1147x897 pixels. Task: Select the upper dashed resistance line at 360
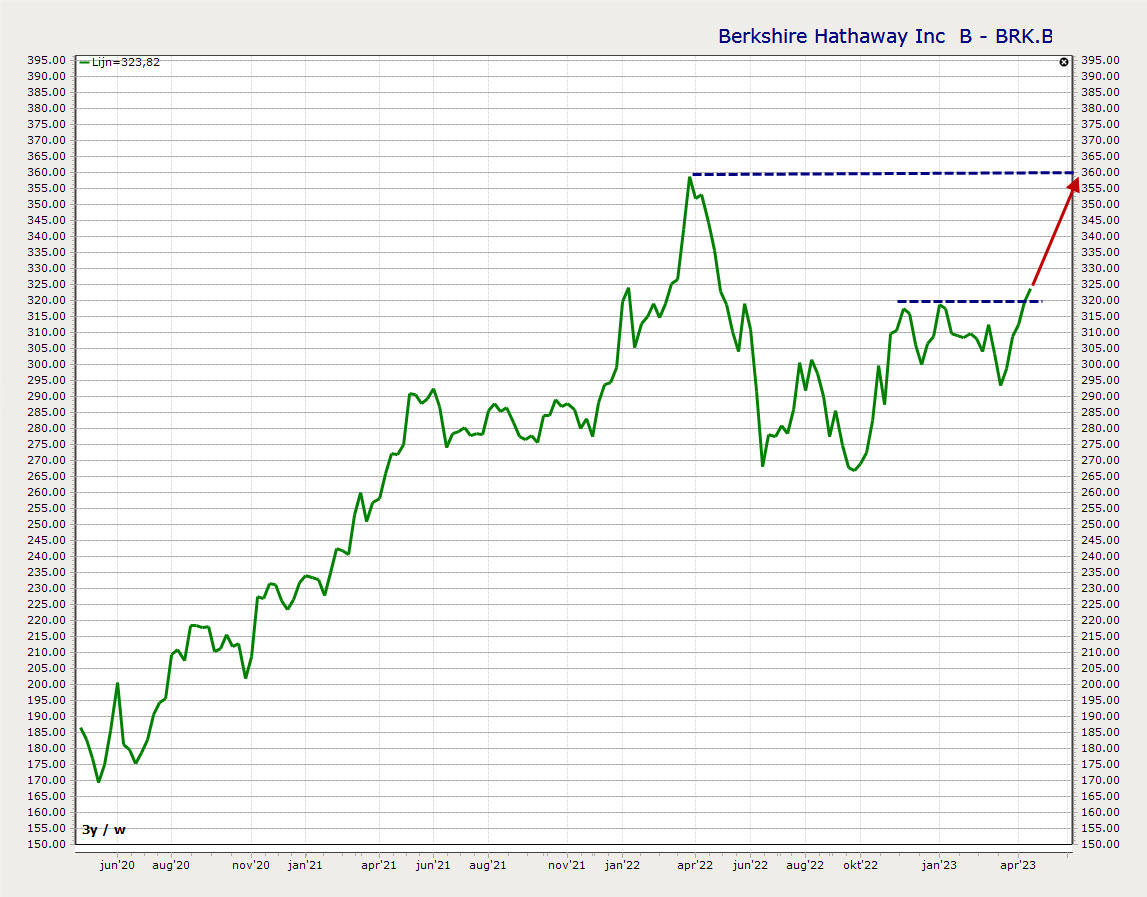click(880, 174)
